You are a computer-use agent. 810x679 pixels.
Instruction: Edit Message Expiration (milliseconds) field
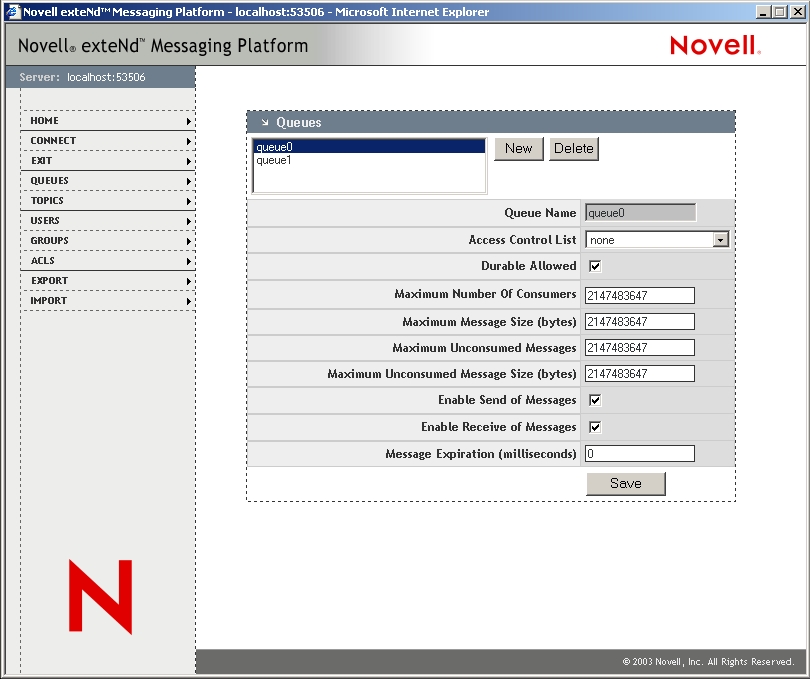[x=640, y=454]
